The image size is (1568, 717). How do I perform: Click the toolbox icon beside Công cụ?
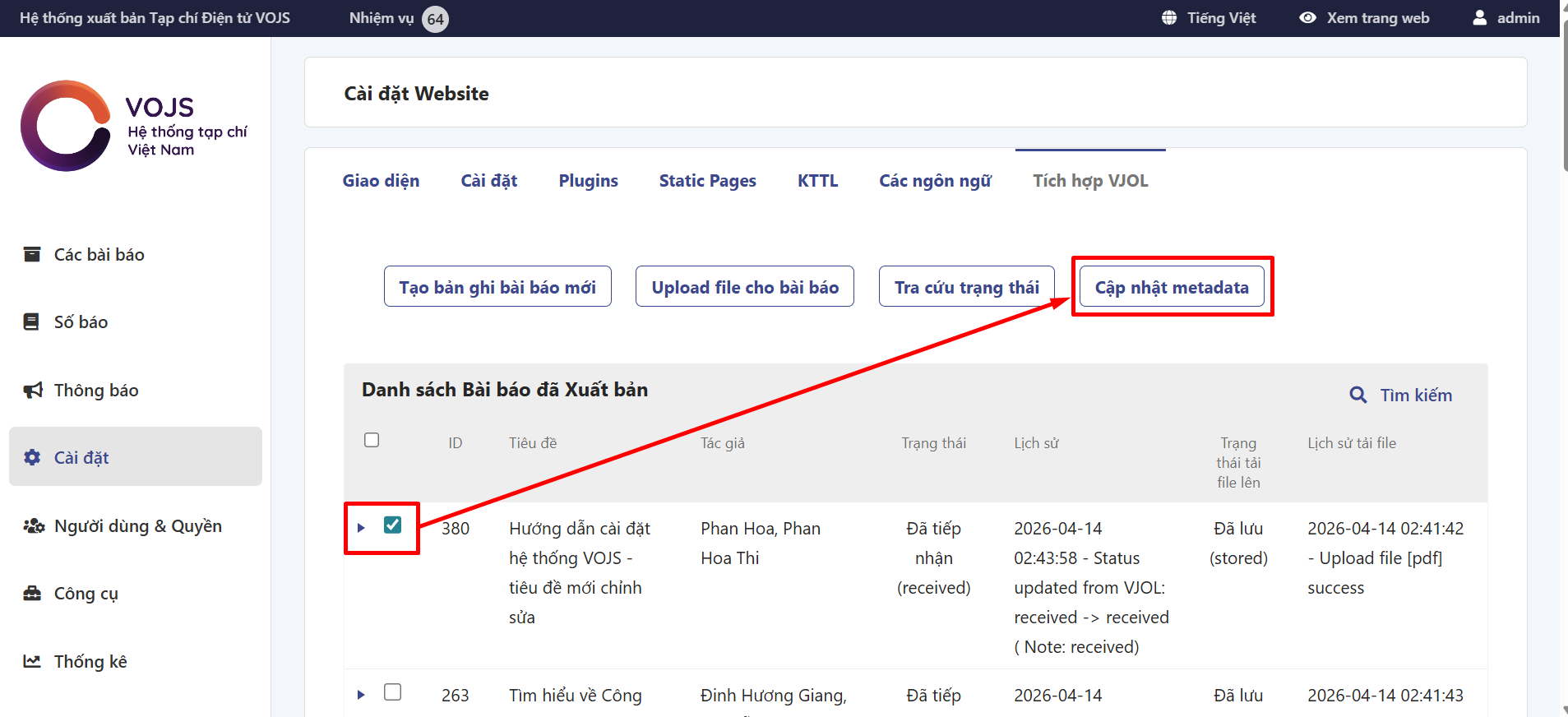[32, 593]
